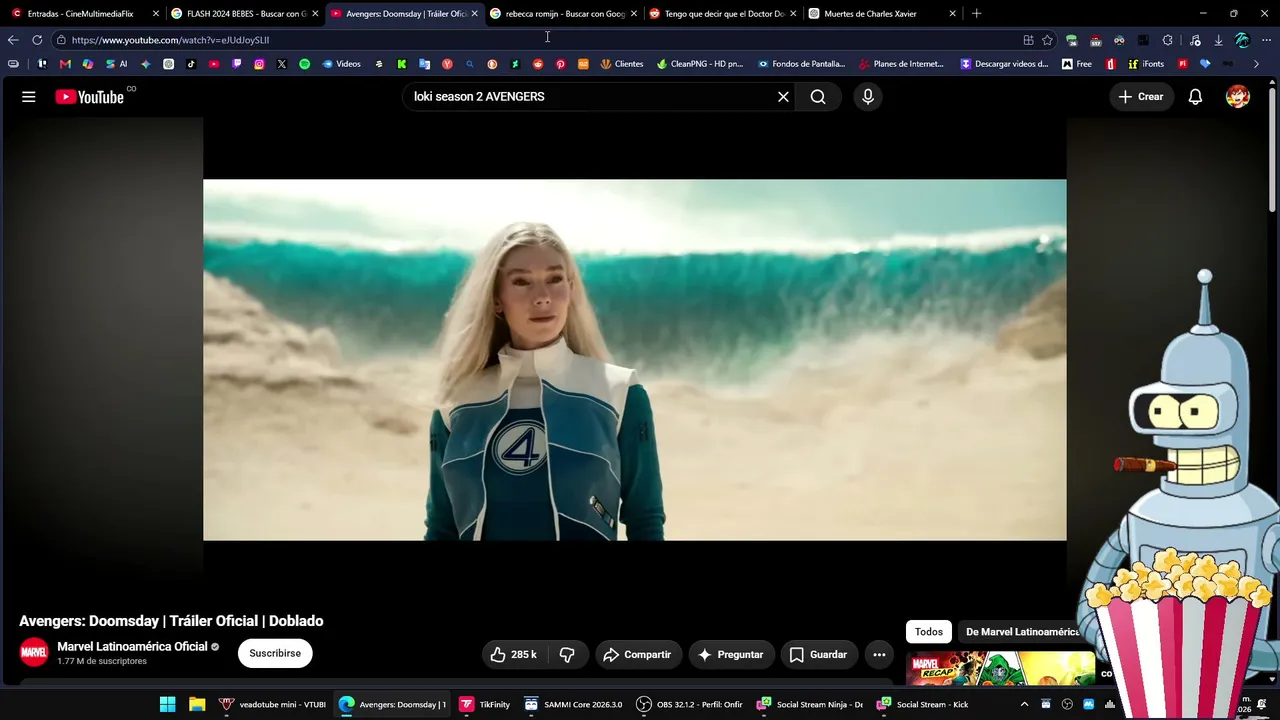
Task: Bookmark this page with the star icon
Action: pyautogui.click(x=1047, y=40)
